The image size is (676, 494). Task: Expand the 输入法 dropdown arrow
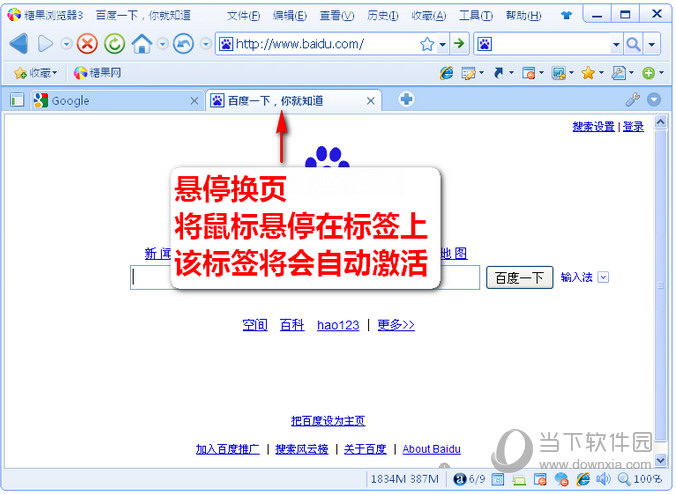603,277
